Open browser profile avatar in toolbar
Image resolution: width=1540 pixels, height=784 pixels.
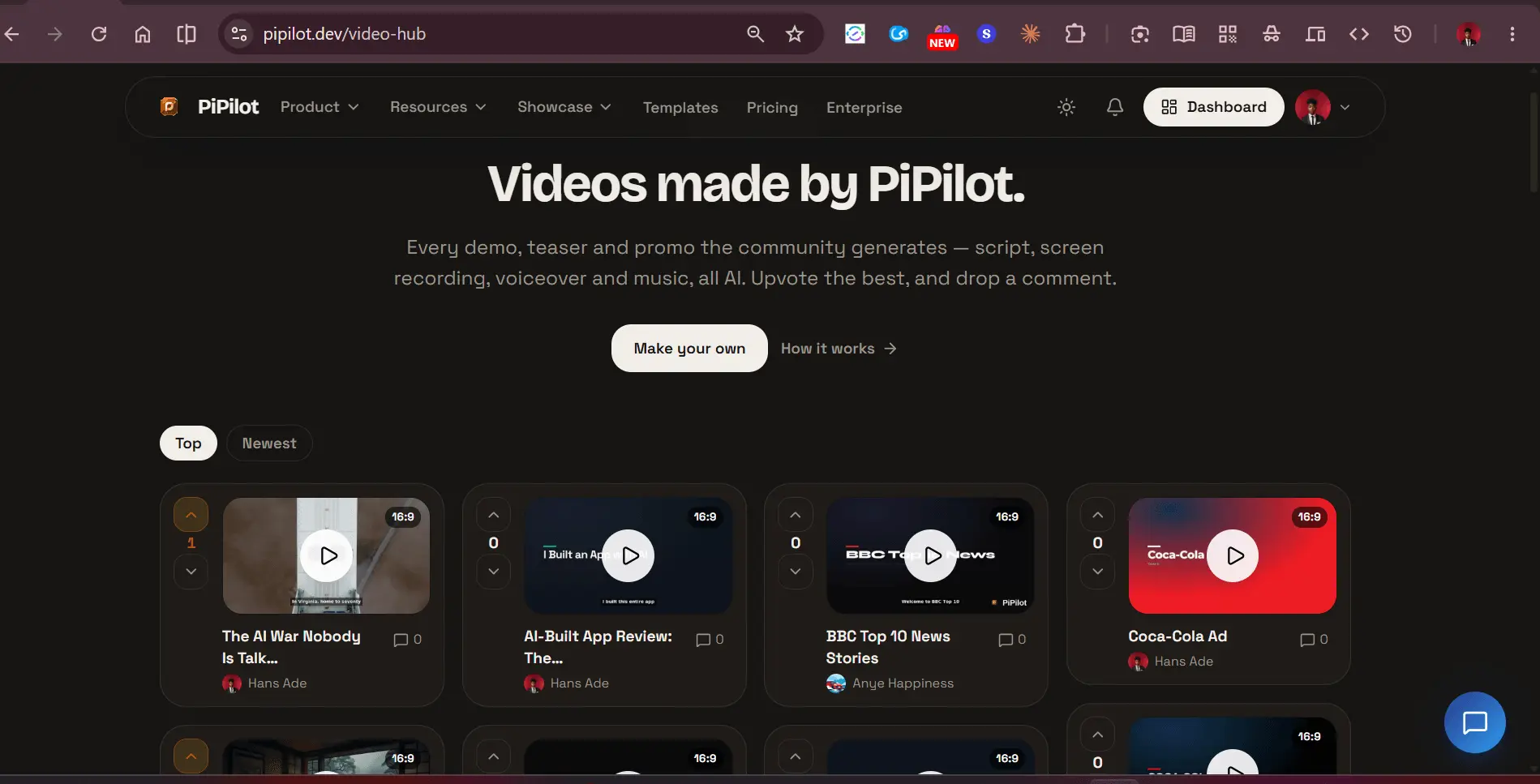point(1469,34)
